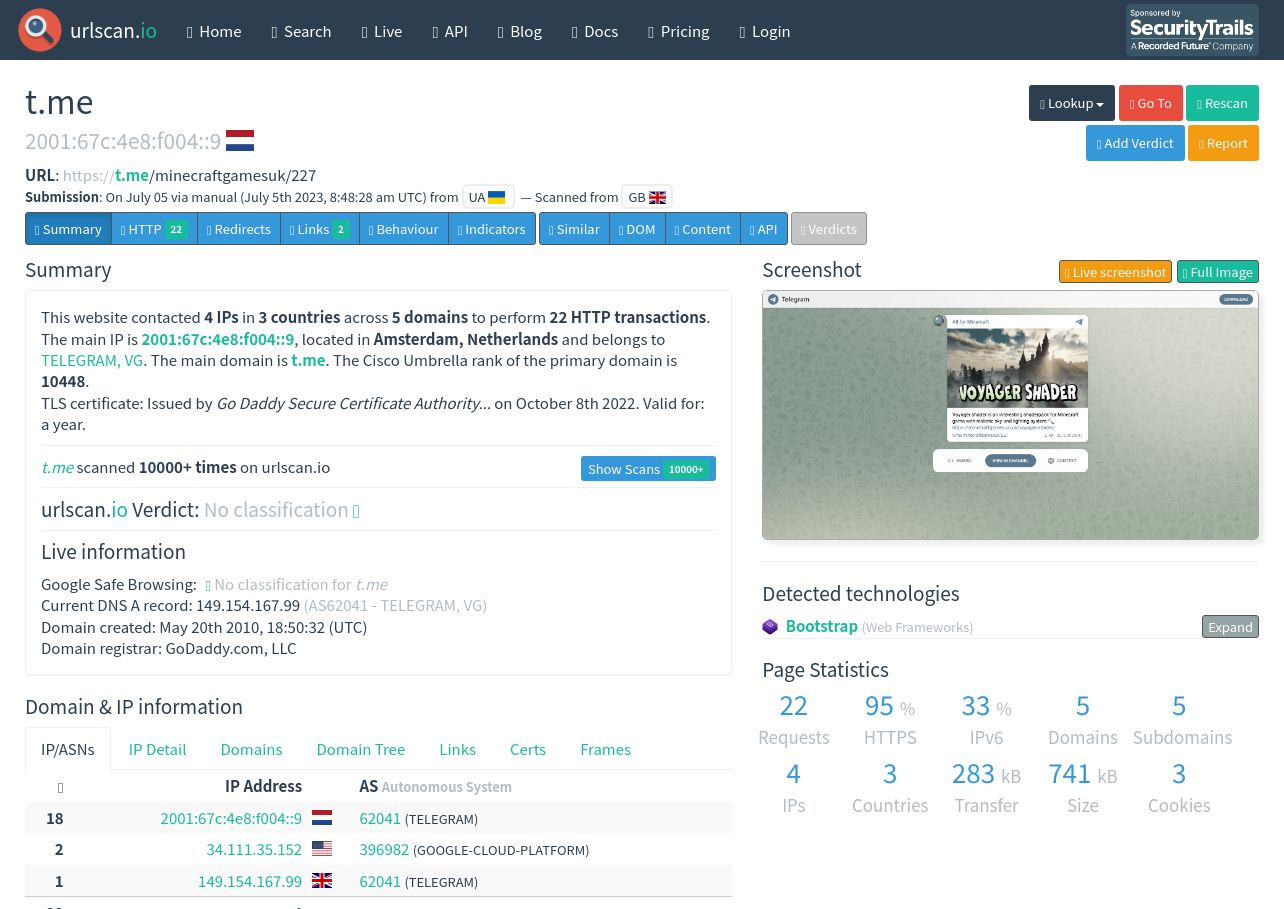The height and width of the screenshot is (909, 1284).
Task: Click the UK flag in 149.154.167.99 row
Action: click(322, 881)
